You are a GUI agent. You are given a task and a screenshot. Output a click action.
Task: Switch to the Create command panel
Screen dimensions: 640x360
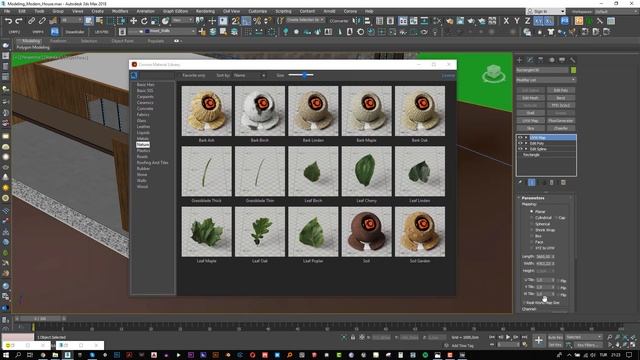point(519,60)
